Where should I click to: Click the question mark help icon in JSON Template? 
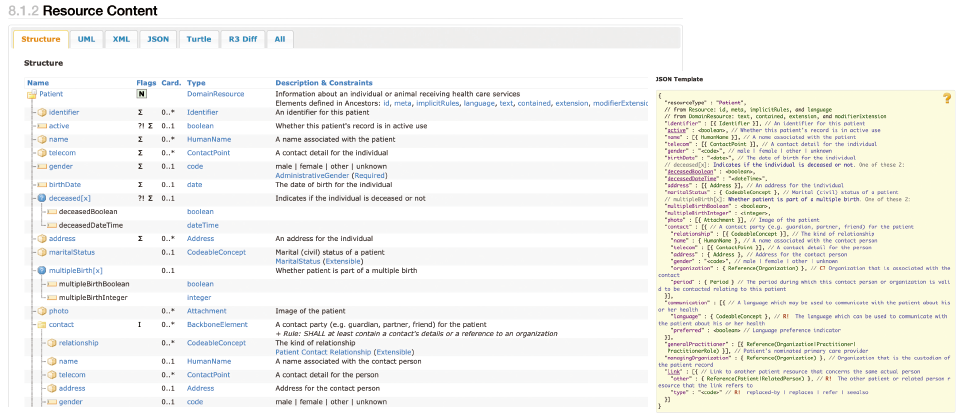947,98
